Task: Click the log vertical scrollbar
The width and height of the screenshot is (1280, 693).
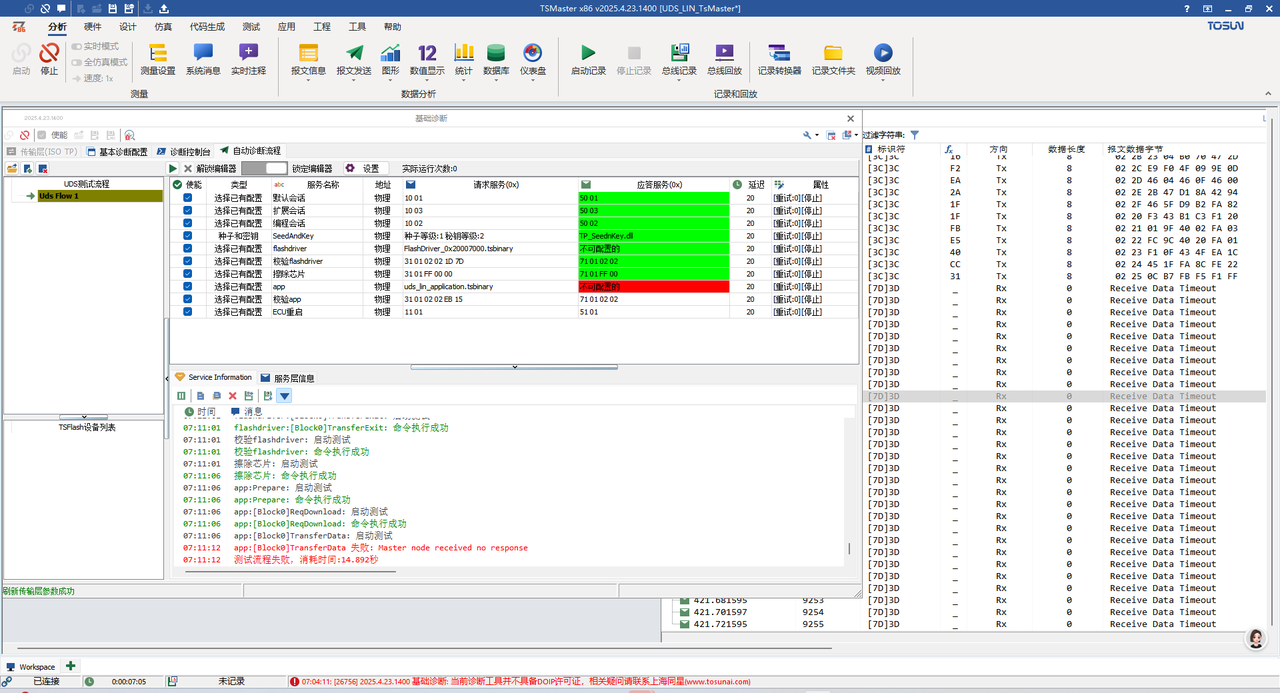Action: point(851,548)
